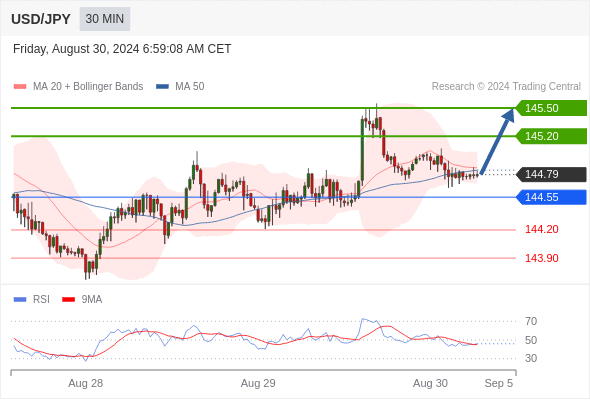Click the Sep 5 date axis label
Screen dimensions: 590x400
click(x=499, y=383)
